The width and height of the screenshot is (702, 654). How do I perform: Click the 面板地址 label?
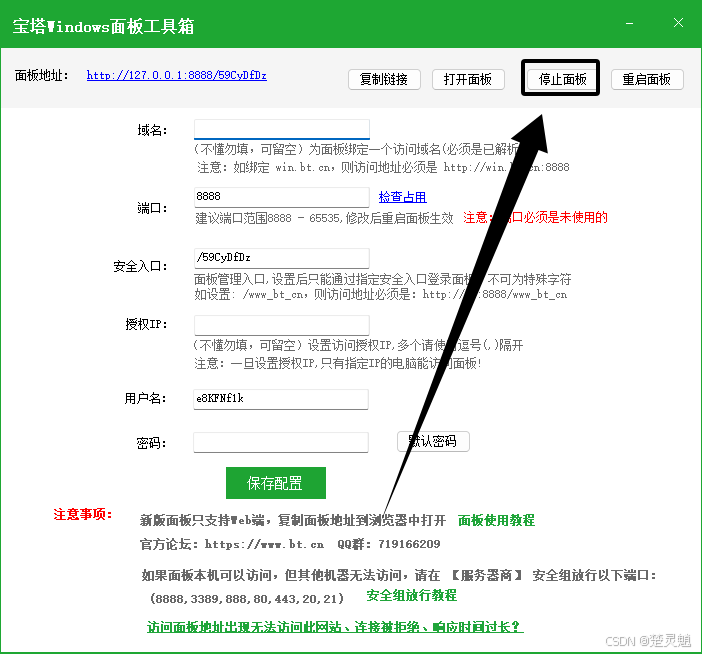[x=42, y=75]
